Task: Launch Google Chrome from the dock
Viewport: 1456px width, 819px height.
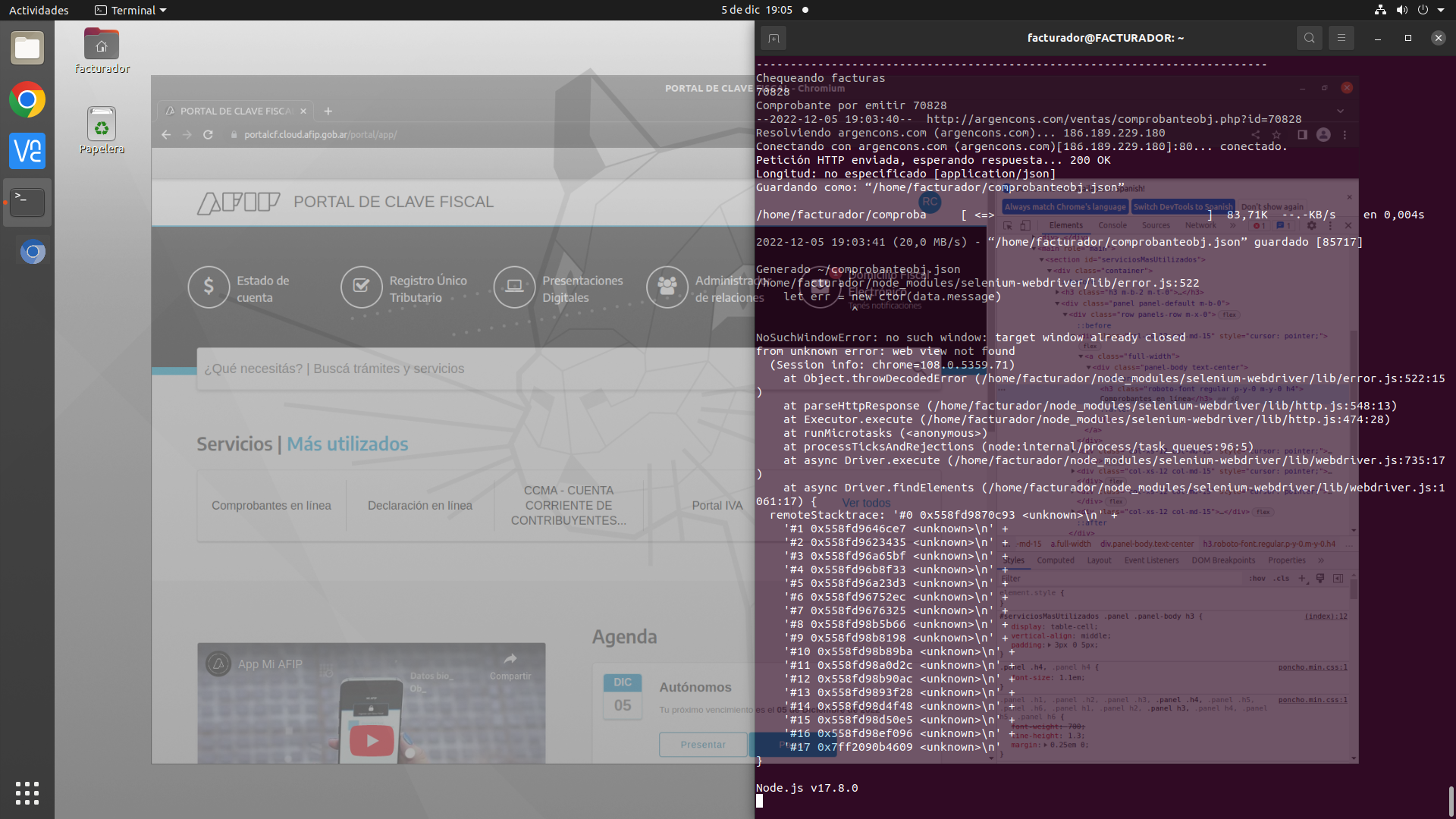Action: 27,100
